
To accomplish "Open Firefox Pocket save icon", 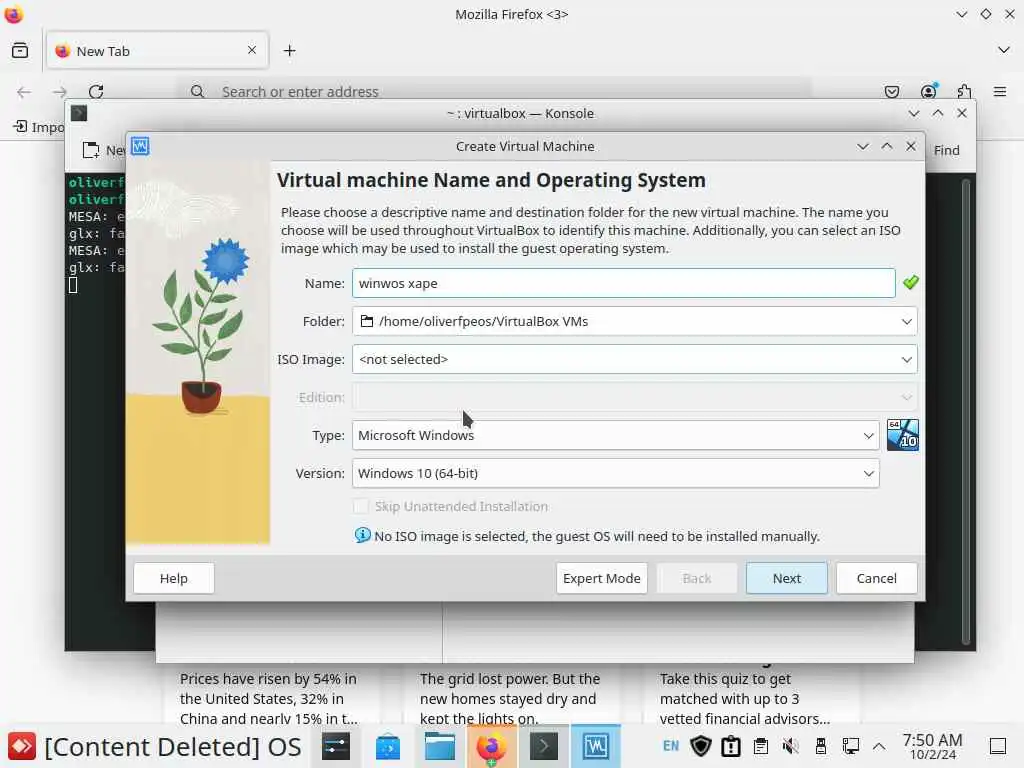I will coord(892,92).
